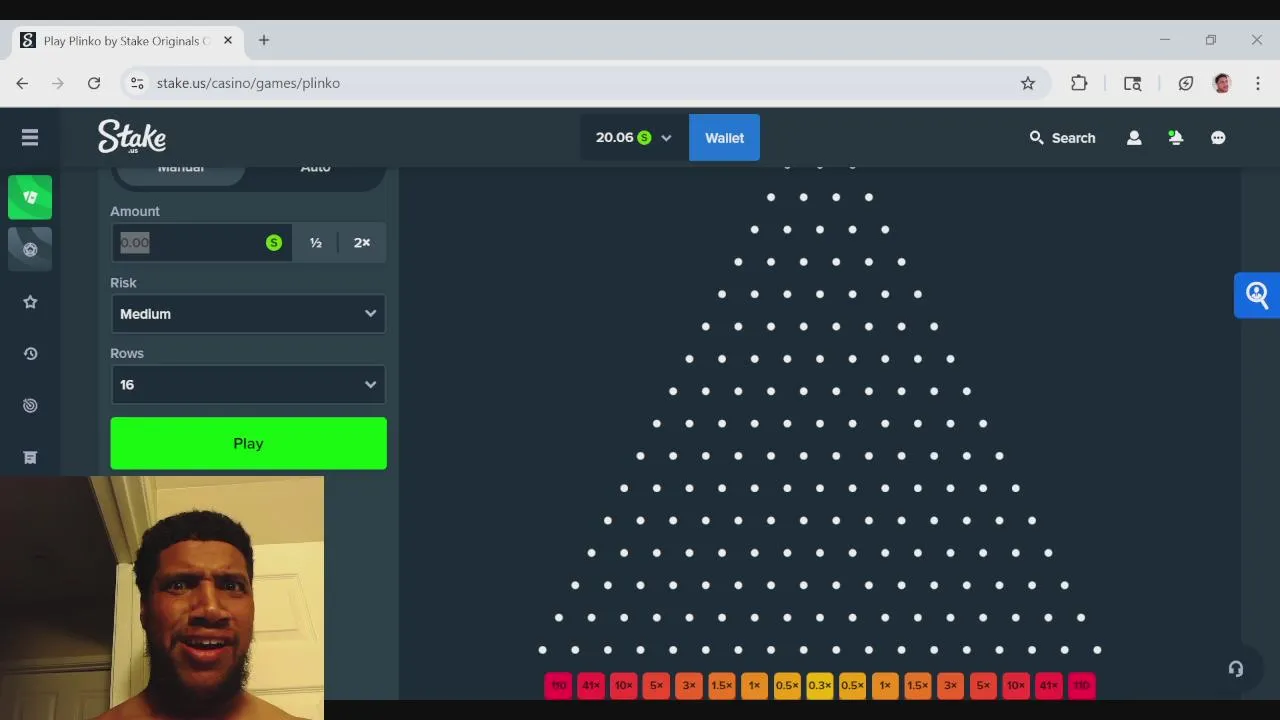The width and height of the screenshot is (1280, 720).
Task: Click the webcam overlay video
Action: coord(162,598)
